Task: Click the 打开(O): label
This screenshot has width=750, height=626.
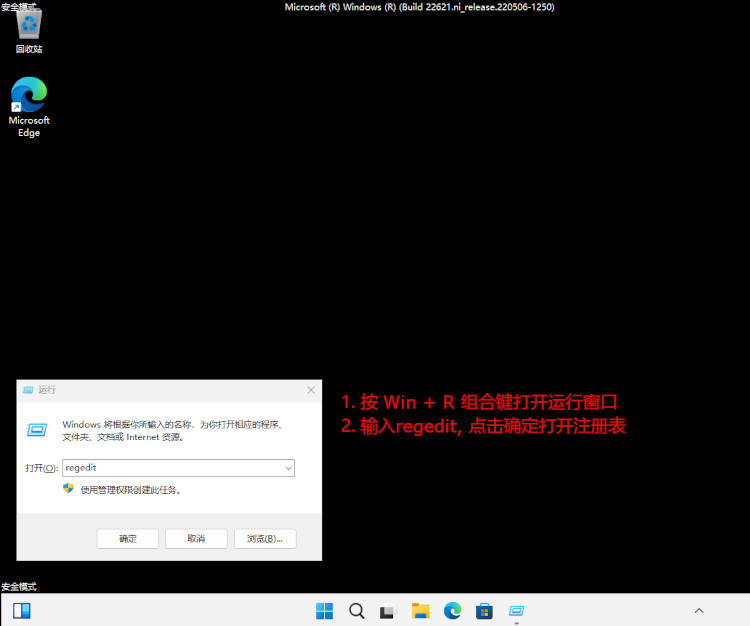Action: point(42,468)
